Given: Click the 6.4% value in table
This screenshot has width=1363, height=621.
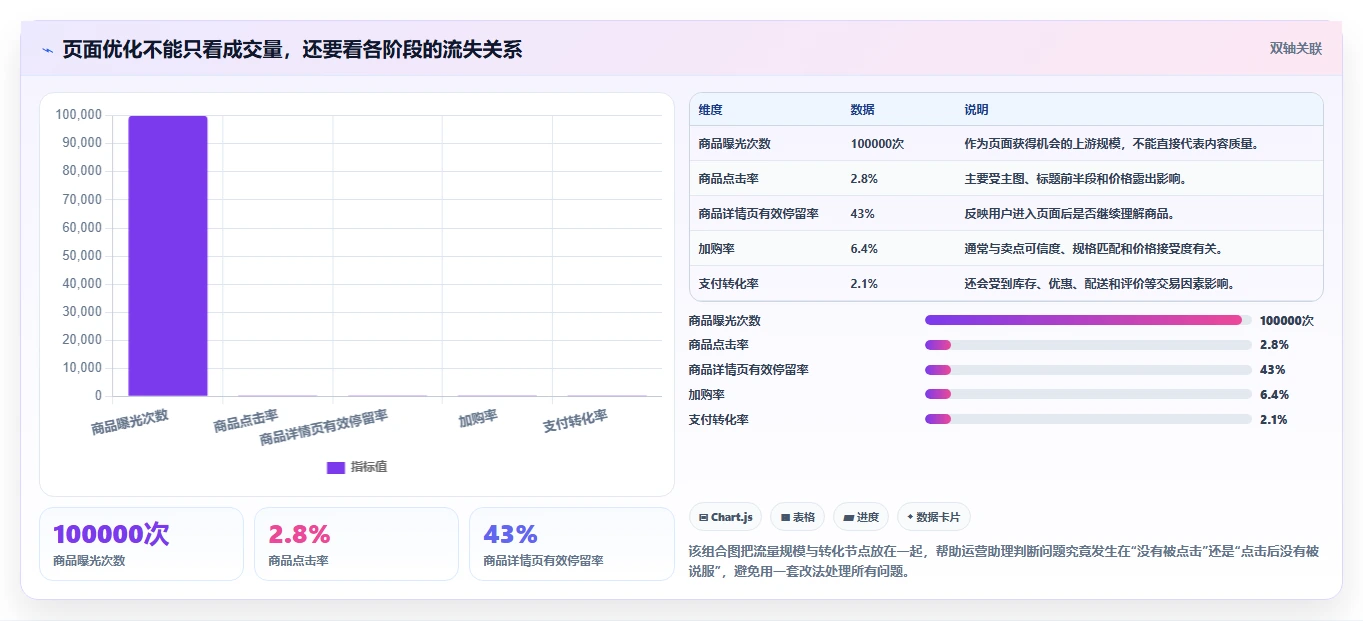Looking at the screenshot, I should tap(864, 249).
